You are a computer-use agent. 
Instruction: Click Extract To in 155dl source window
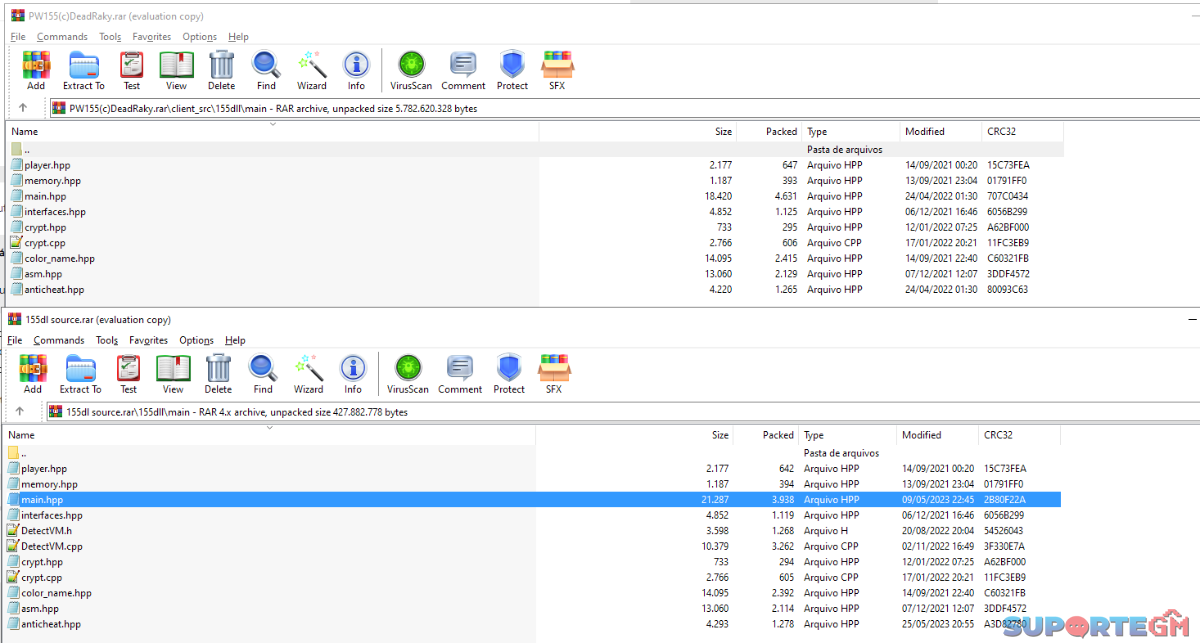click(81, 375)
